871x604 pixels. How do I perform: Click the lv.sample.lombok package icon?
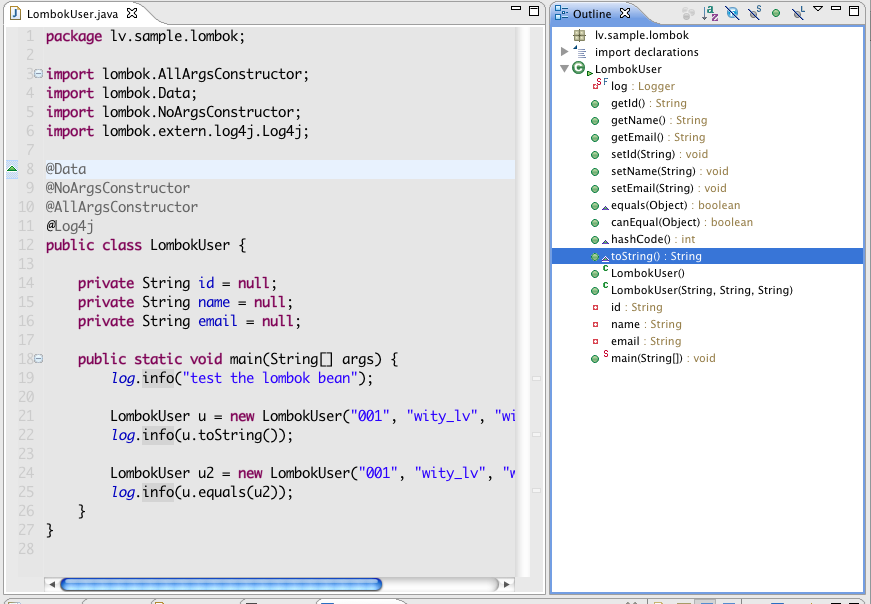[579, 35]
